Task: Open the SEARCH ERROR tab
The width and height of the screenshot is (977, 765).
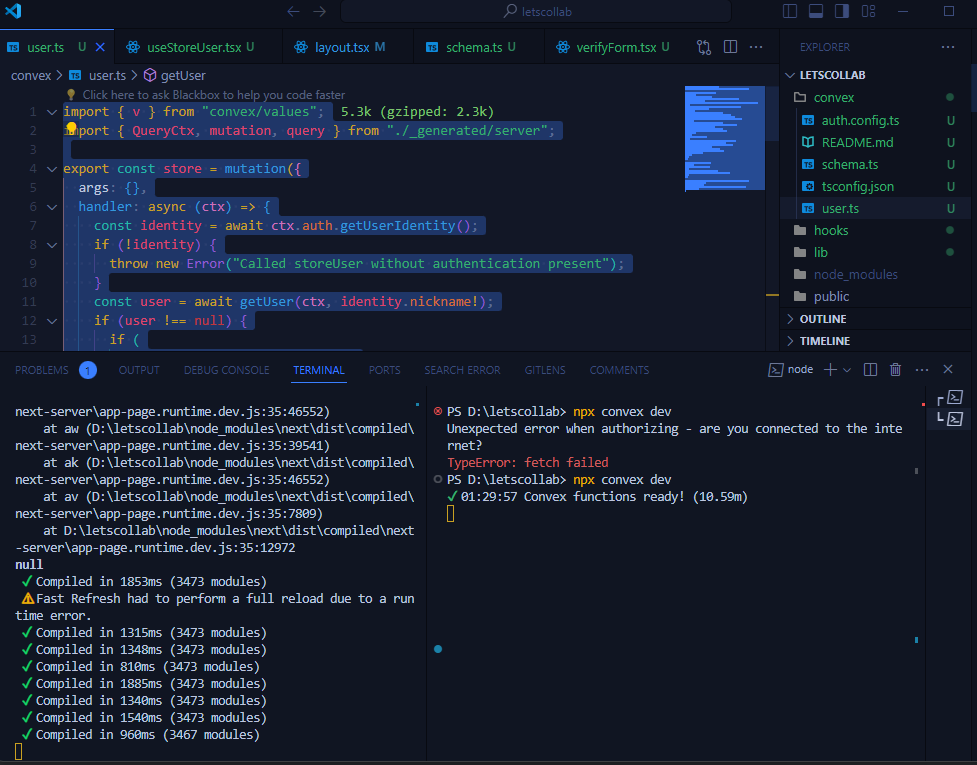Action: pyautogui.click(x=462, y=370)
